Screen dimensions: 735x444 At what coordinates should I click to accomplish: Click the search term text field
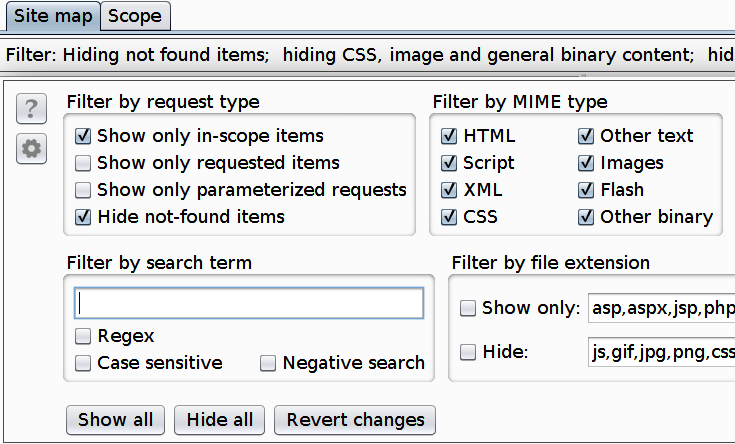pos(249,303)
